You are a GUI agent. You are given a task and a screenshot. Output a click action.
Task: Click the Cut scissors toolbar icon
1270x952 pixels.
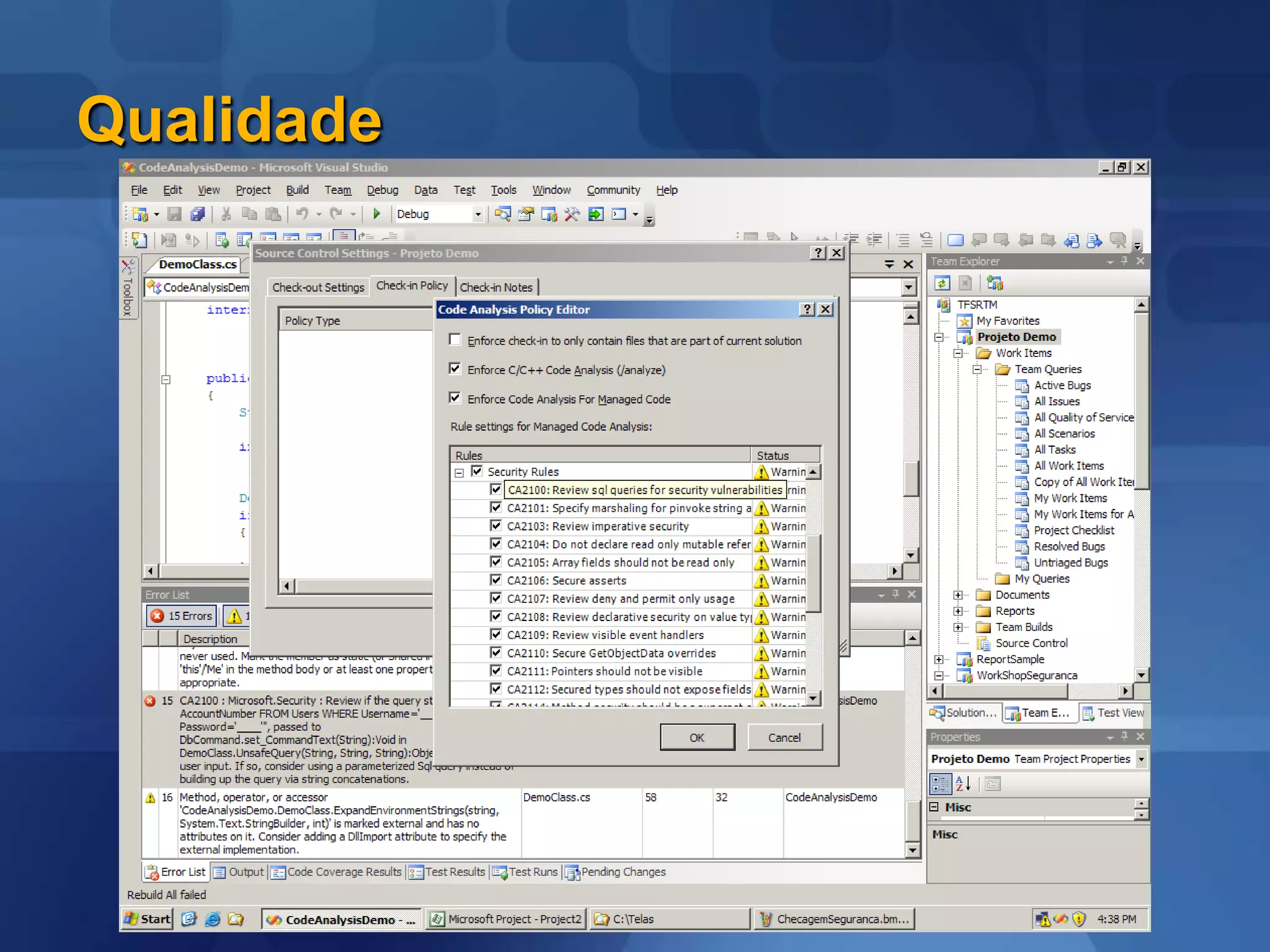tap(226, 214)
